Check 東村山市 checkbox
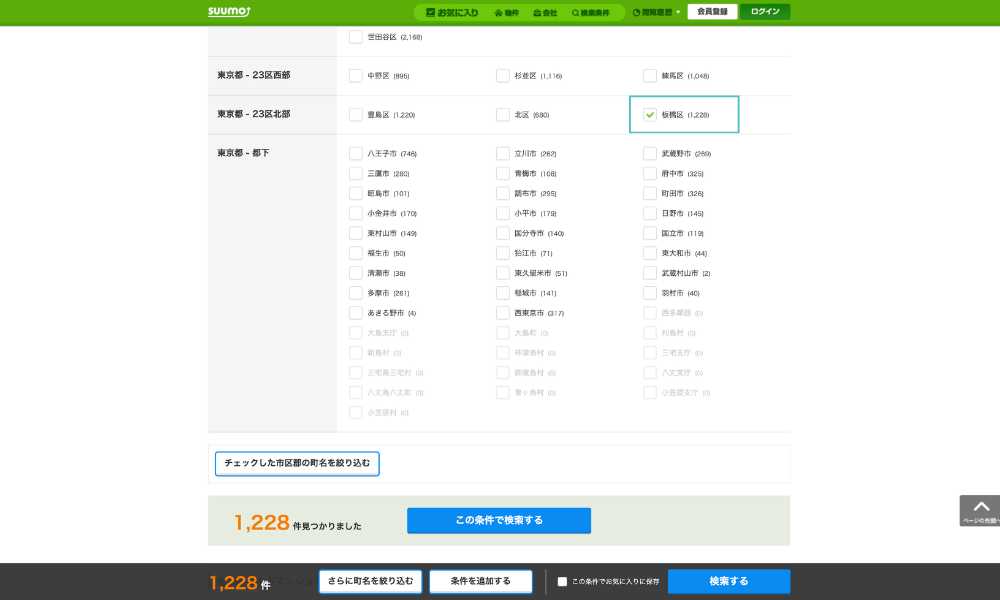This screenshot has width=1000, height=600. (356, 233)
